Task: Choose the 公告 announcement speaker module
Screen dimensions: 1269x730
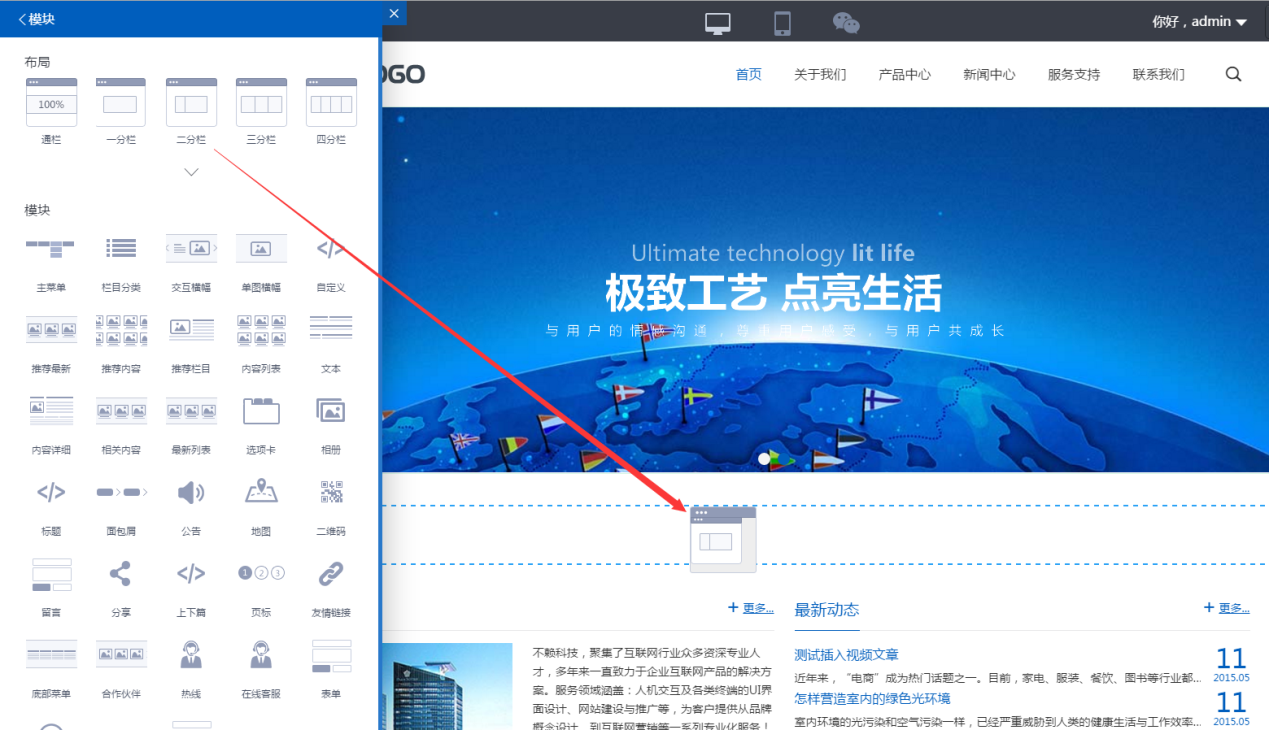Action: 191,492
